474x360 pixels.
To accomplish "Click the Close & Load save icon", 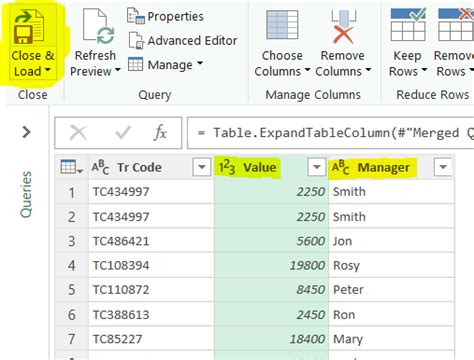I will pos(29,27).
